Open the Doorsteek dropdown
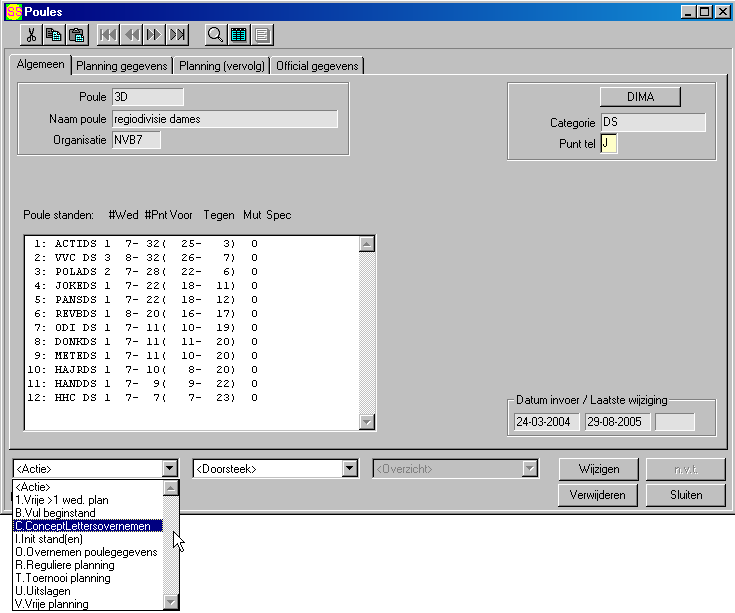Image resolution: width=735 pixels, height=613 pixels. click(350, 468)
